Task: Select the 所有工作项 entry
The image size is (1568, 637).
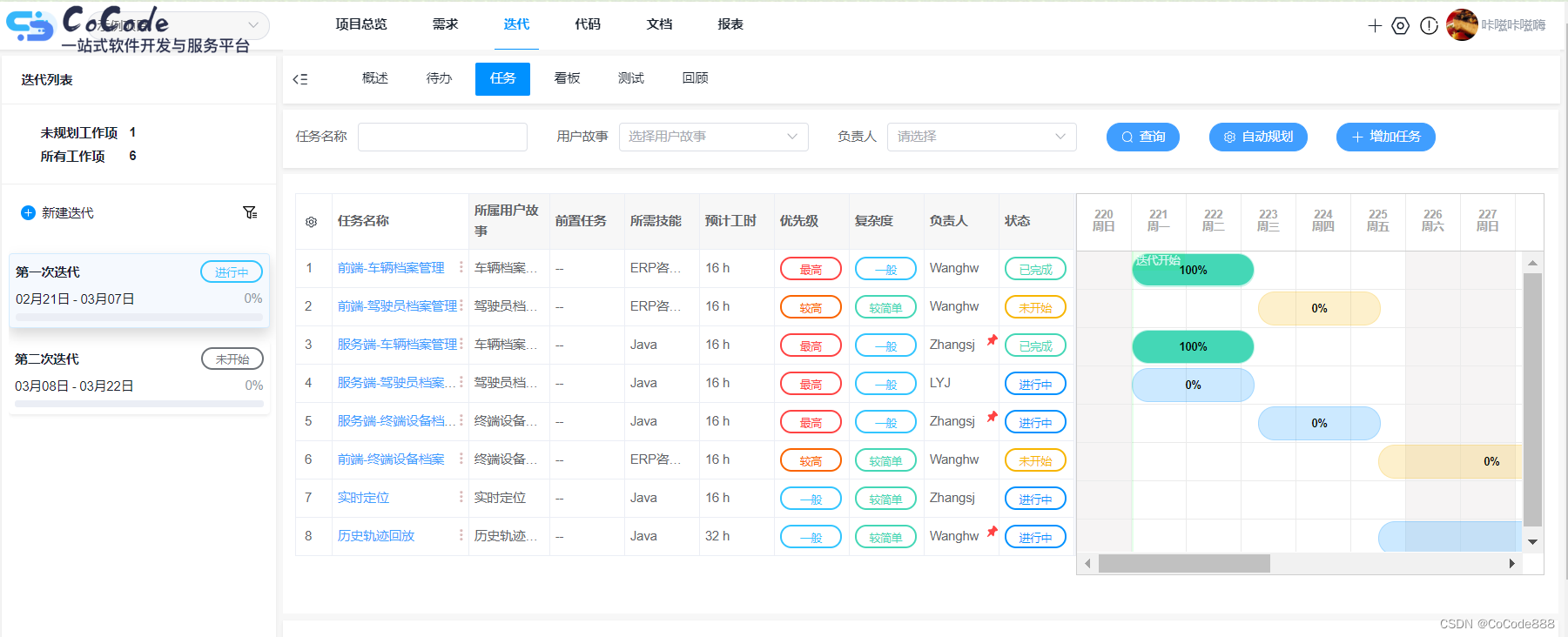Action: (x=88, y=156)
